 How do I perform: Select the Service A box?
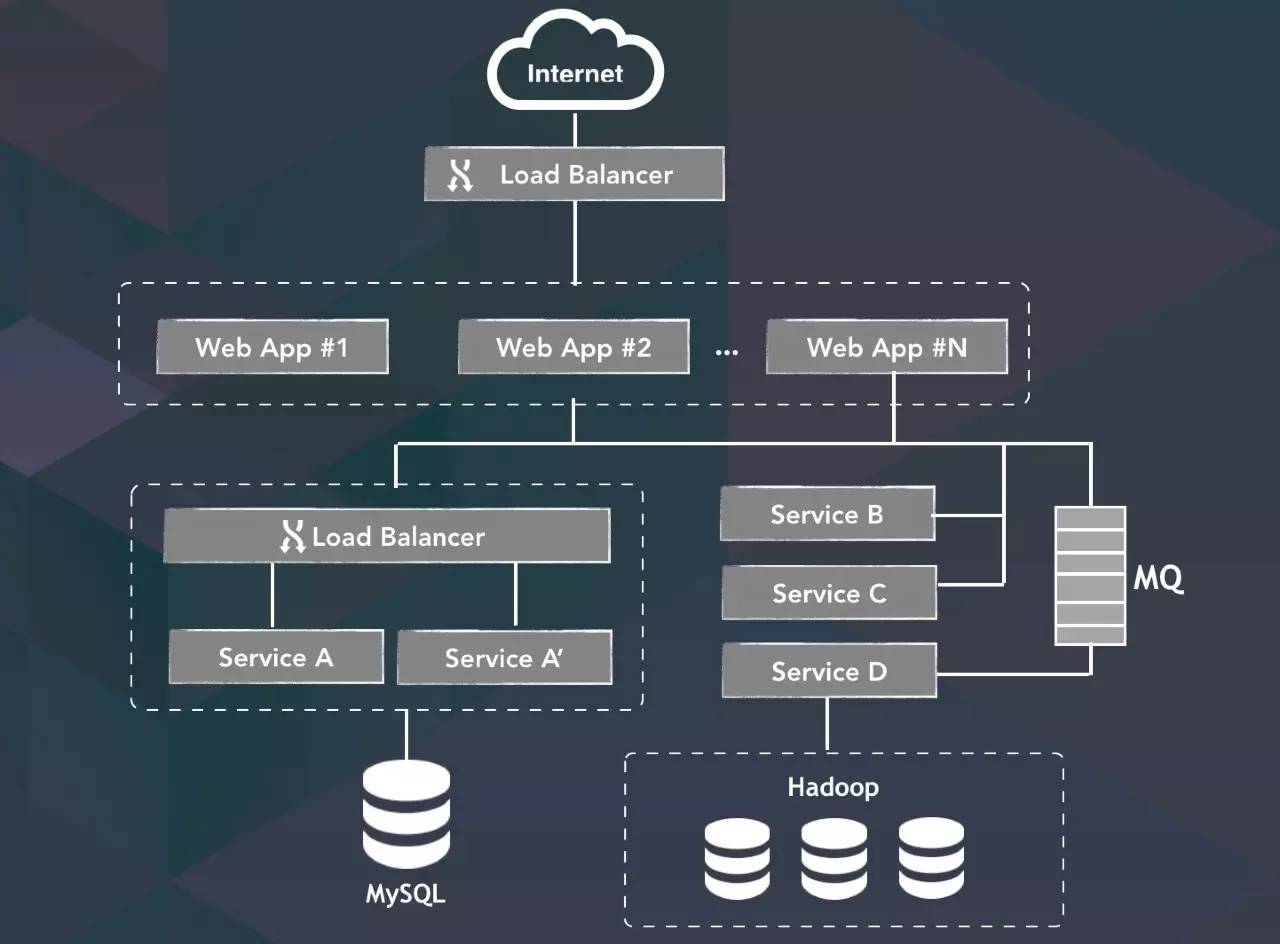(x=276, y=657)
